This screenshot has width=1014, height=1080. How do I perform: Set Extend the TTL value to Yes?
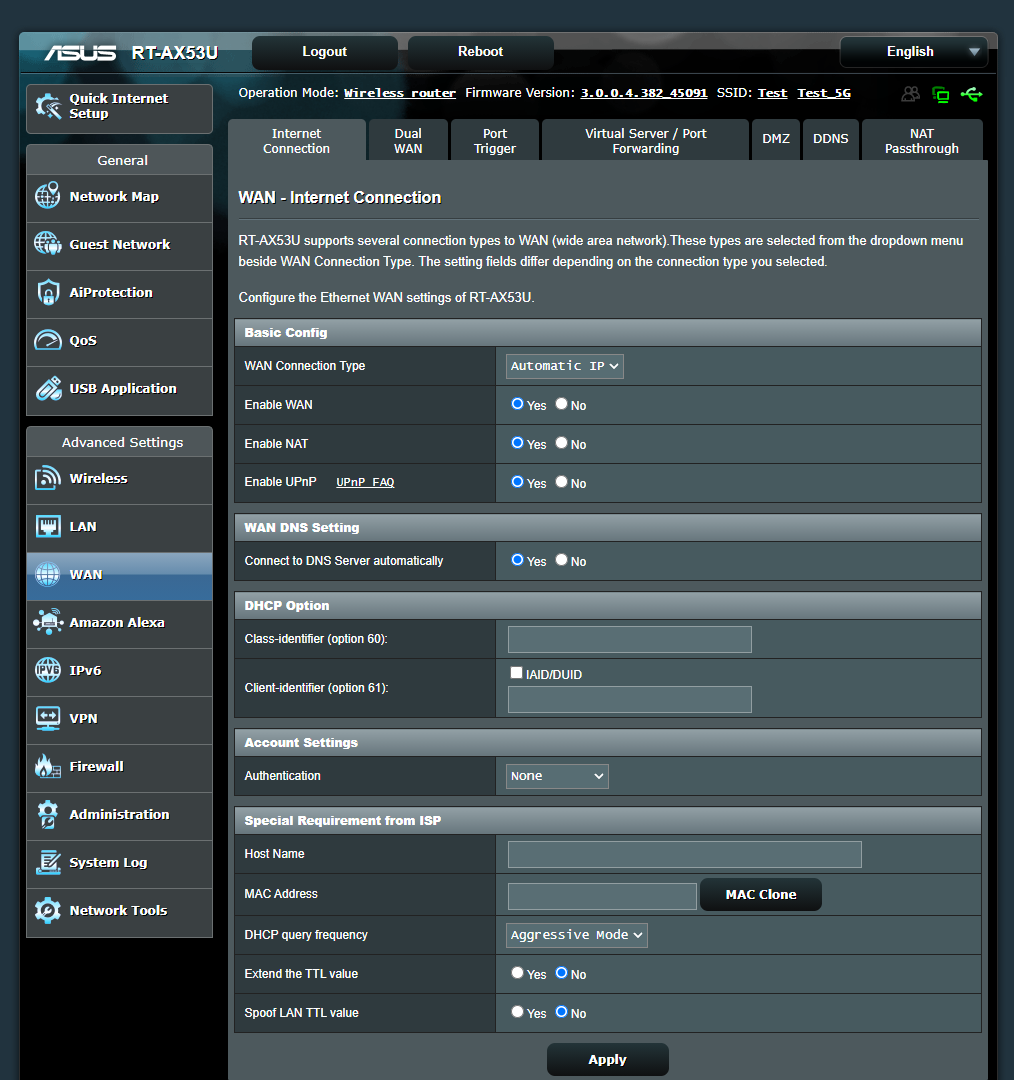click(517, 973)
